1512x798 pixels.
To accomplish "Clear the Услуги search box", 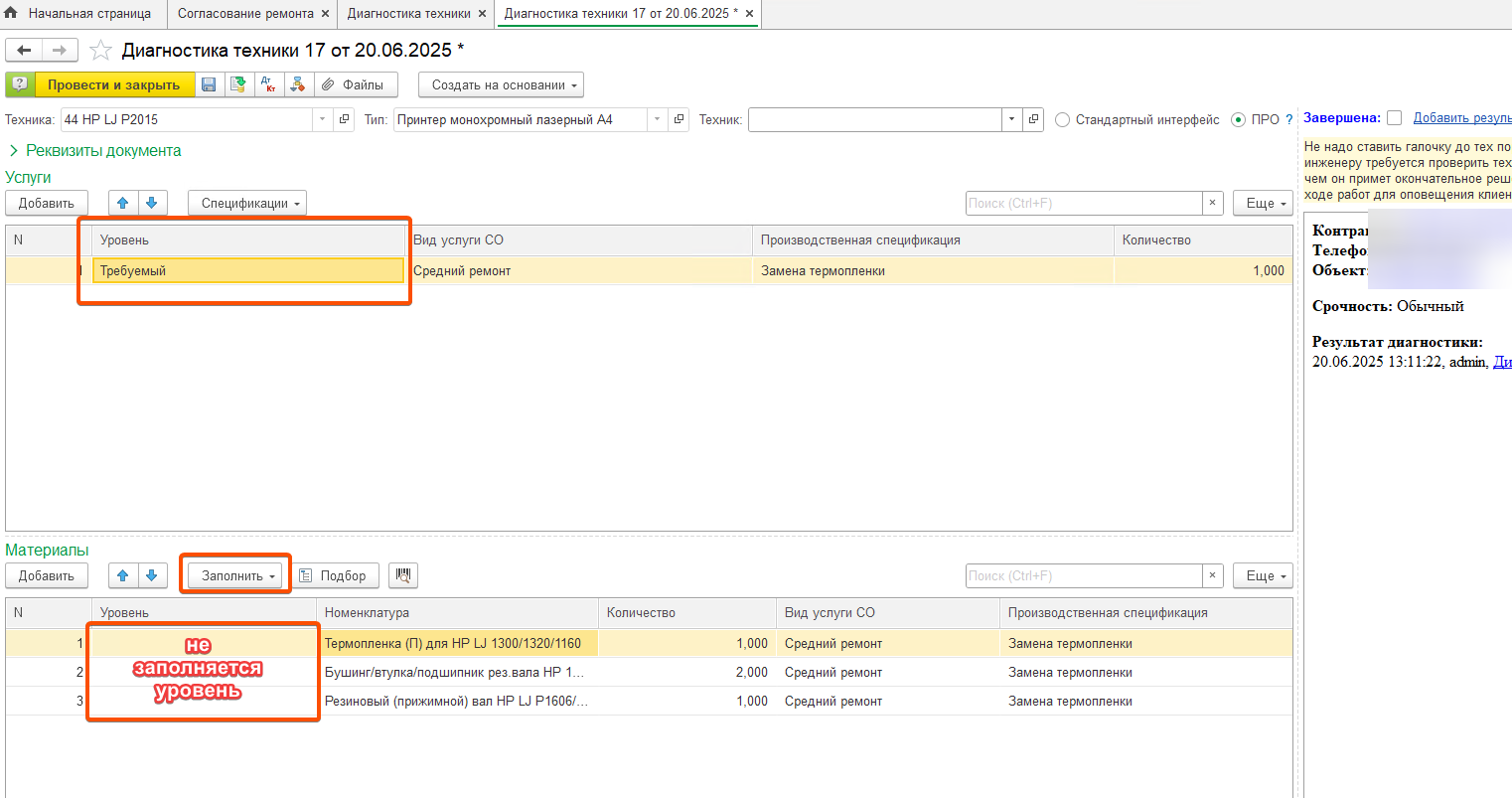I will [x=1212, y=204].
